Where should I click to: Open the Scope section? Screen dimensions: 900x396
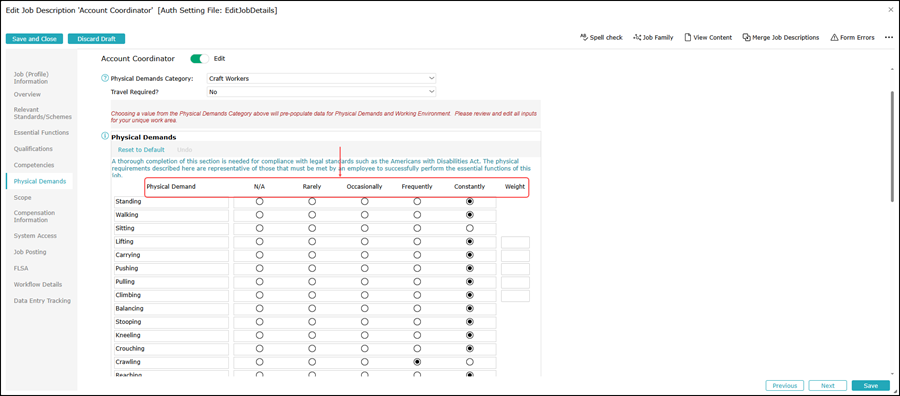22,197
